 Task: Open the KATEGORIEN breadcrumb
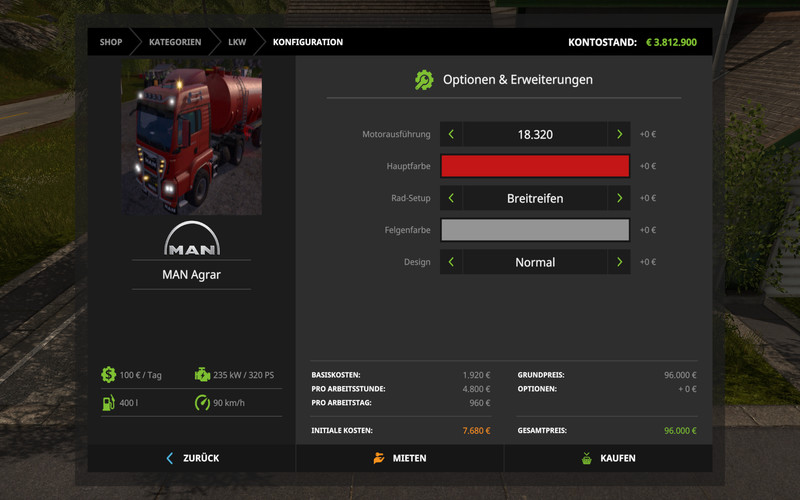[175, 42]
